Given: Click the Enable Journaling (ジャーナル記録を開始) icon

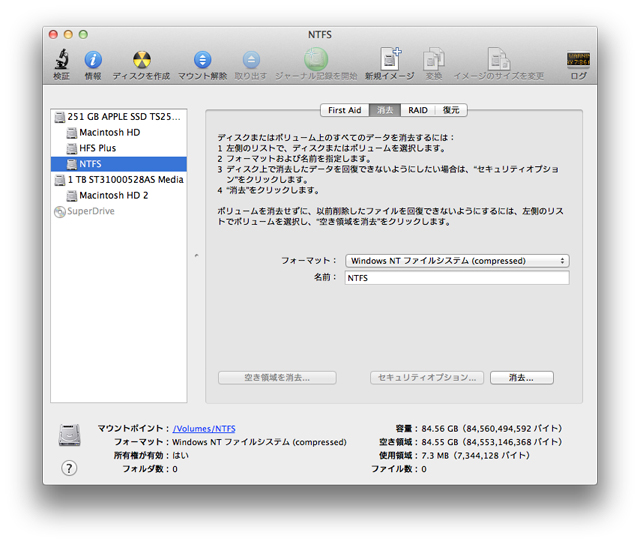Looking at the screenshot, I should (x=316, y=59).
